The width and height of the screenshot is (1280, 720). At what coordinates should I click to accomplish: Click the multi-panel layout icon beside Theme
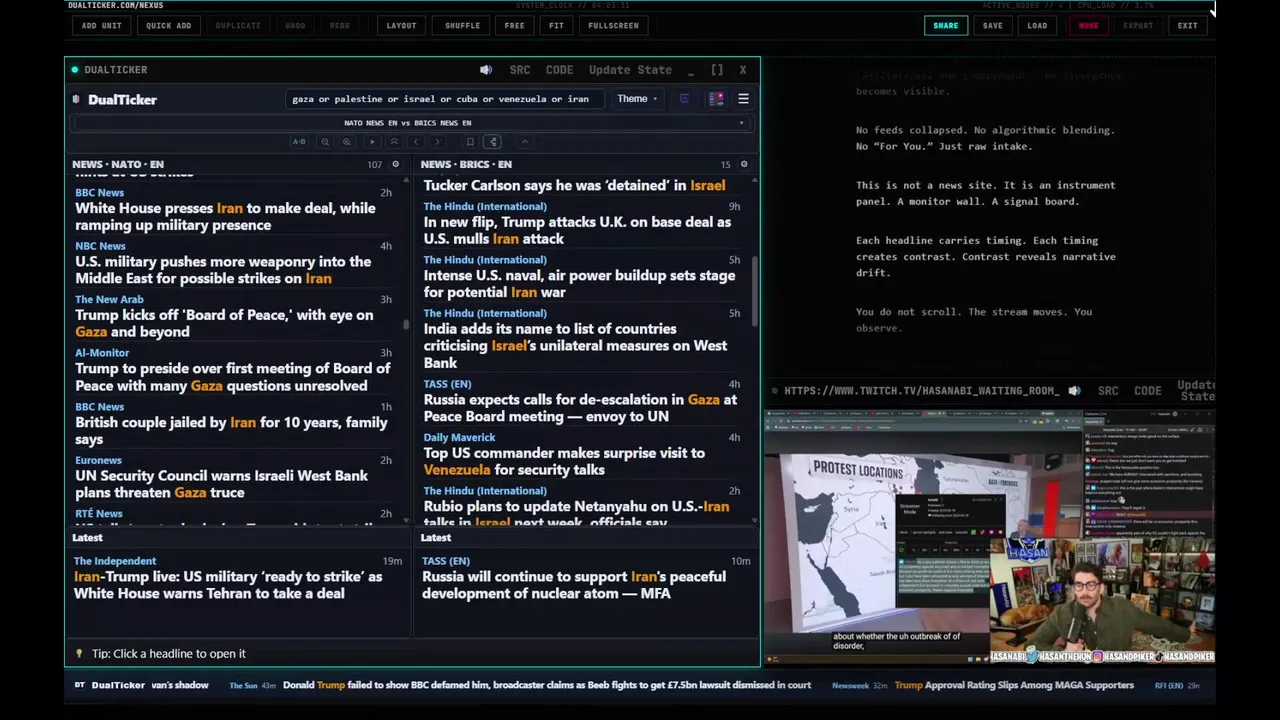tap(716, 99)
